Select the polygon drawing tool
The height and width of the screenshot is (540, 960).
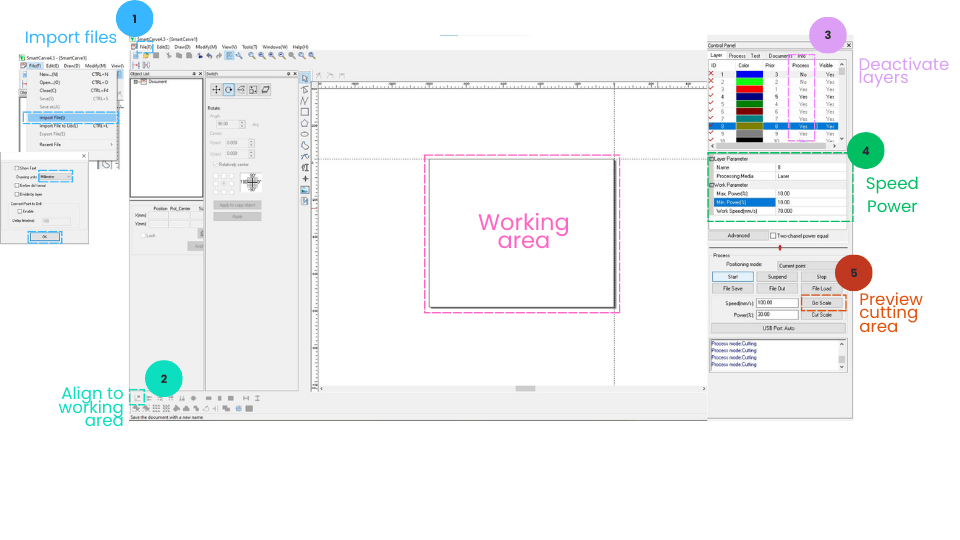(x=305, y=123)
